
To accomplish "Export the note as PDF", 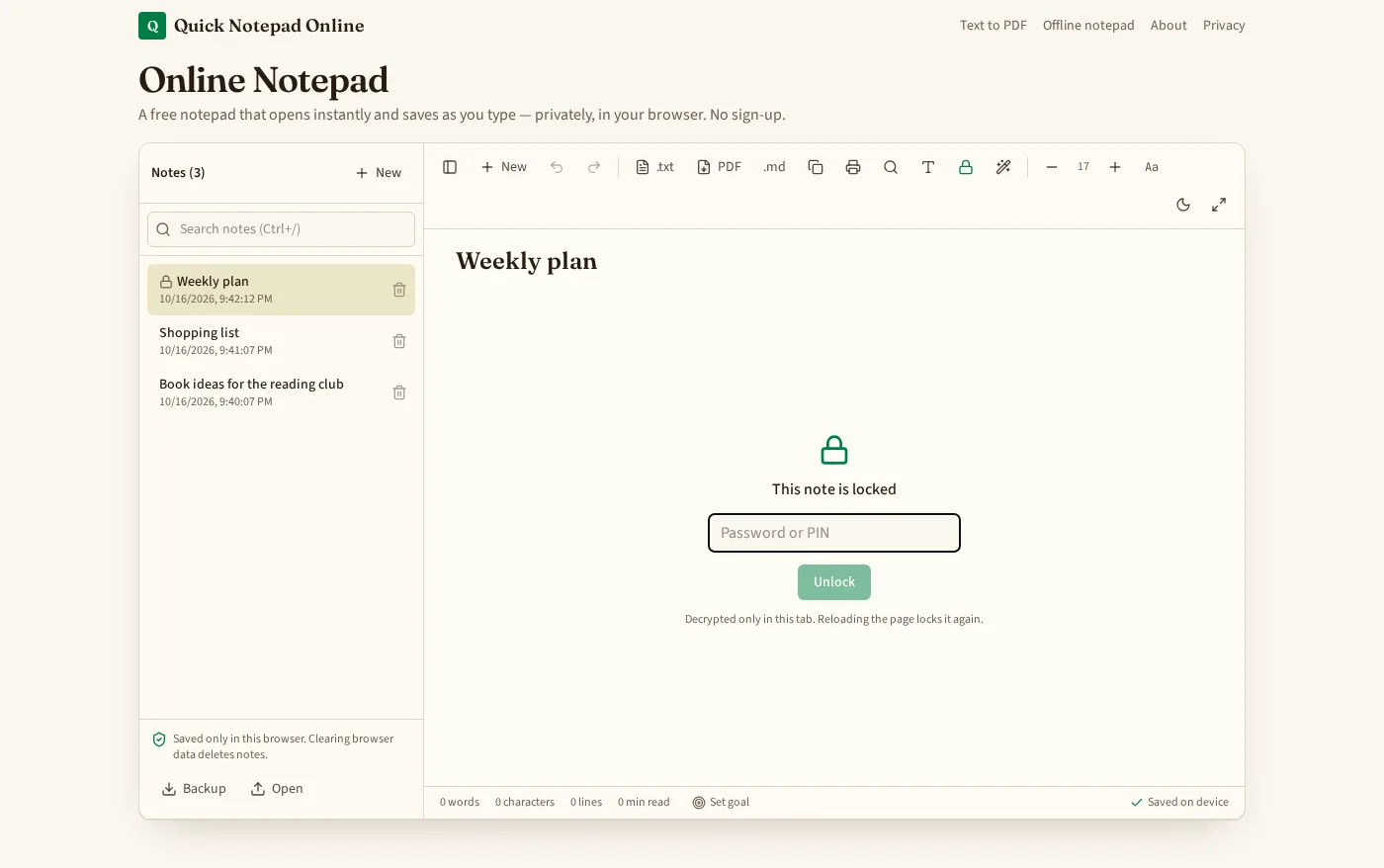I will pyautogui.click(x=719, y=167).
